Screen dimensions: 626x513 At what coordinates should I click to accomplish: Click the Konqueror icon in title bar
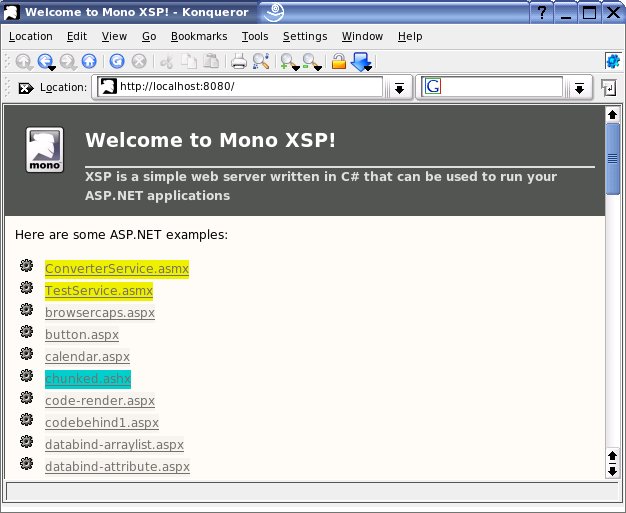12,12
